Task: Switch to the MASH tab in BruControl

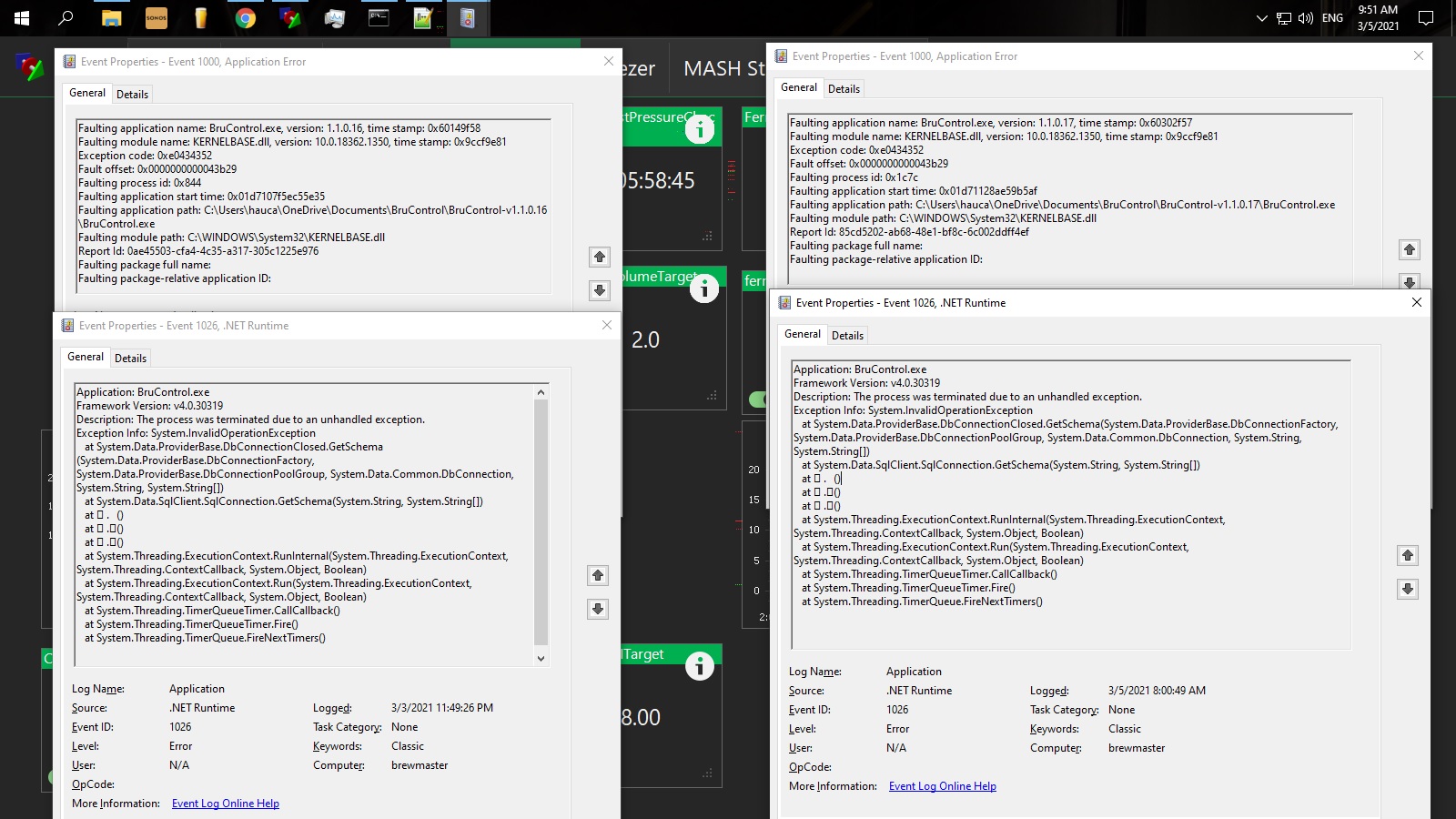Action: pyautogui.click(x=724, y=68)
